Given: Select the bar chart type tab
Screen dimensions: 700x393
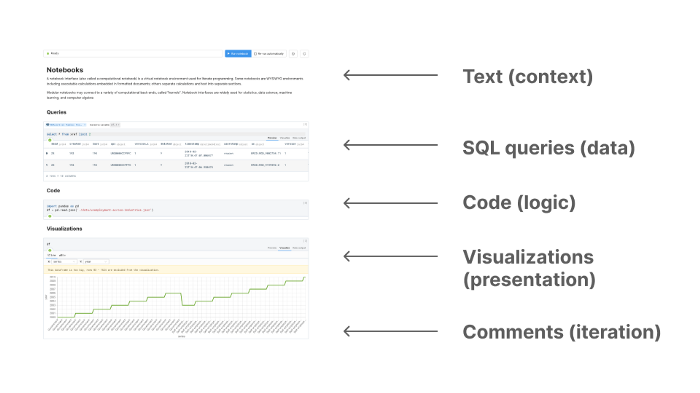Looking at the screenshot, I should 62,255.
